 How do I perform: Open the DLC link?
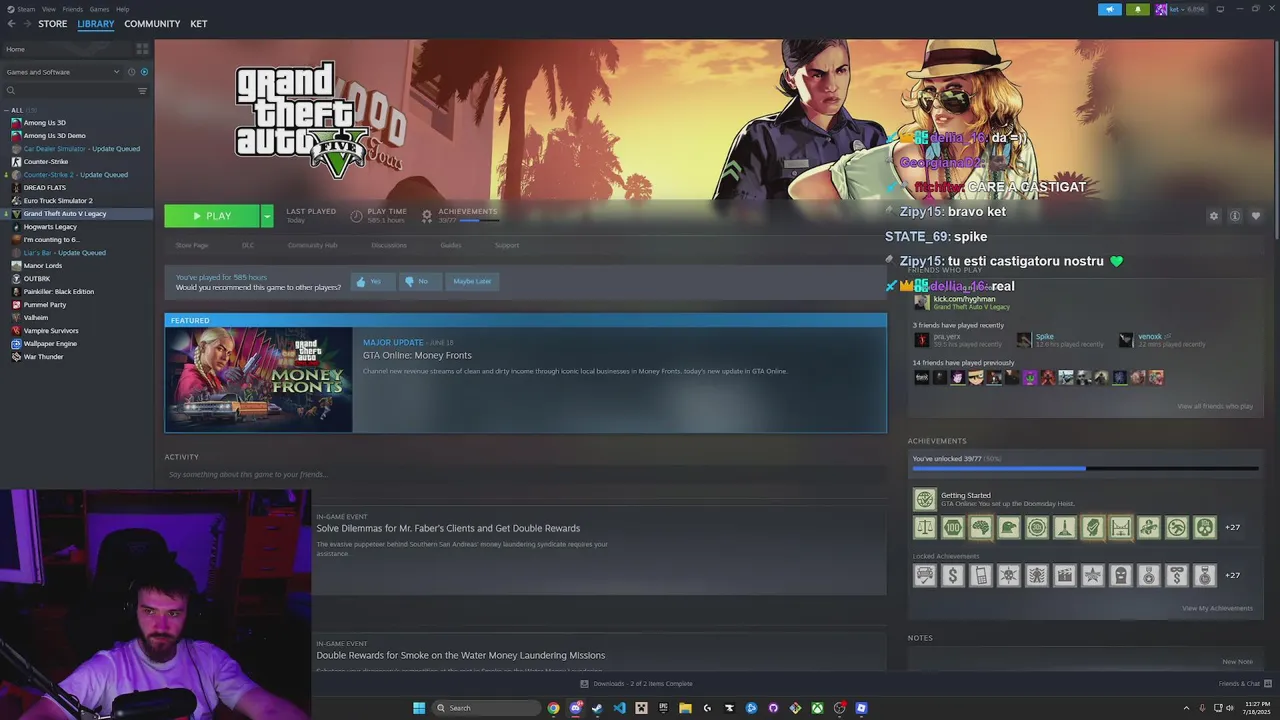tap(248, 245)
